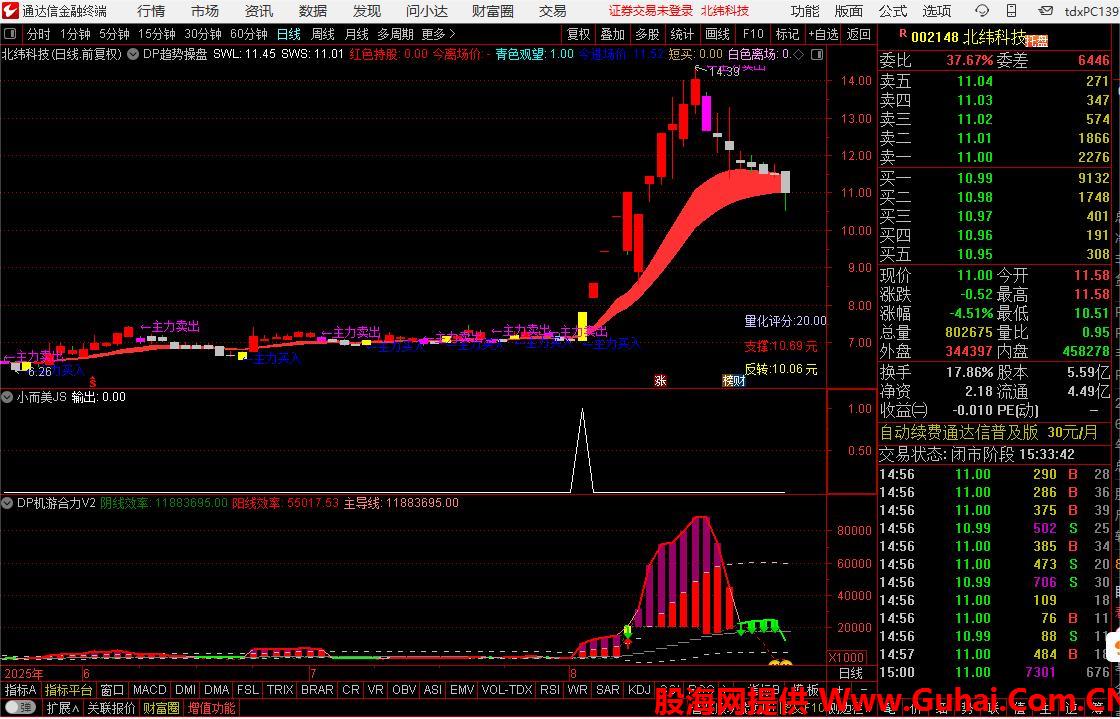1120x719 pixels.
Task: Click the +自选 add-to-watchlist button
Action: 824,34
